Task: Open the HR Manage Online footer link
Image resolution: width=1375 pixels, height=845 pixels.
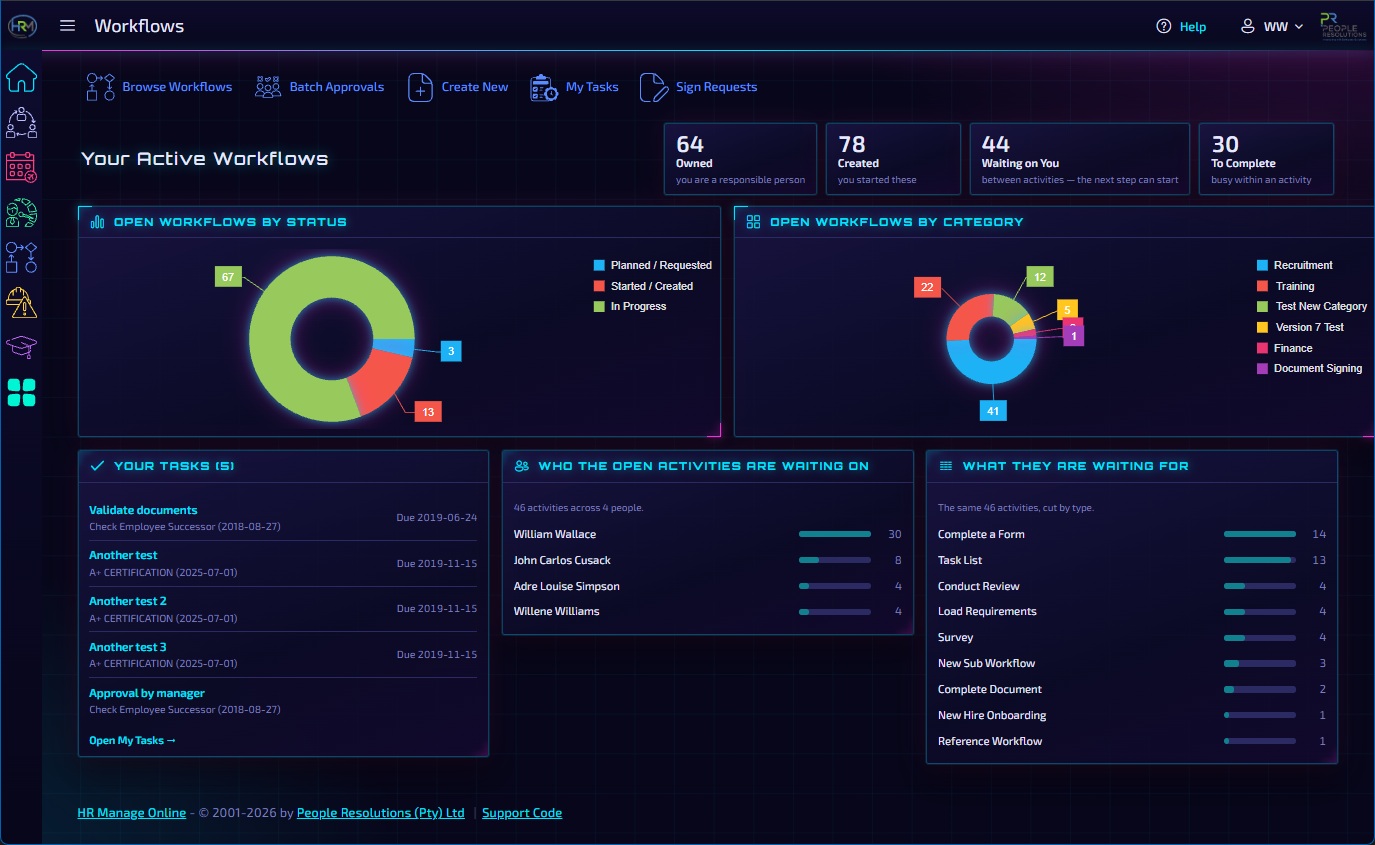Action: (132, 813)
